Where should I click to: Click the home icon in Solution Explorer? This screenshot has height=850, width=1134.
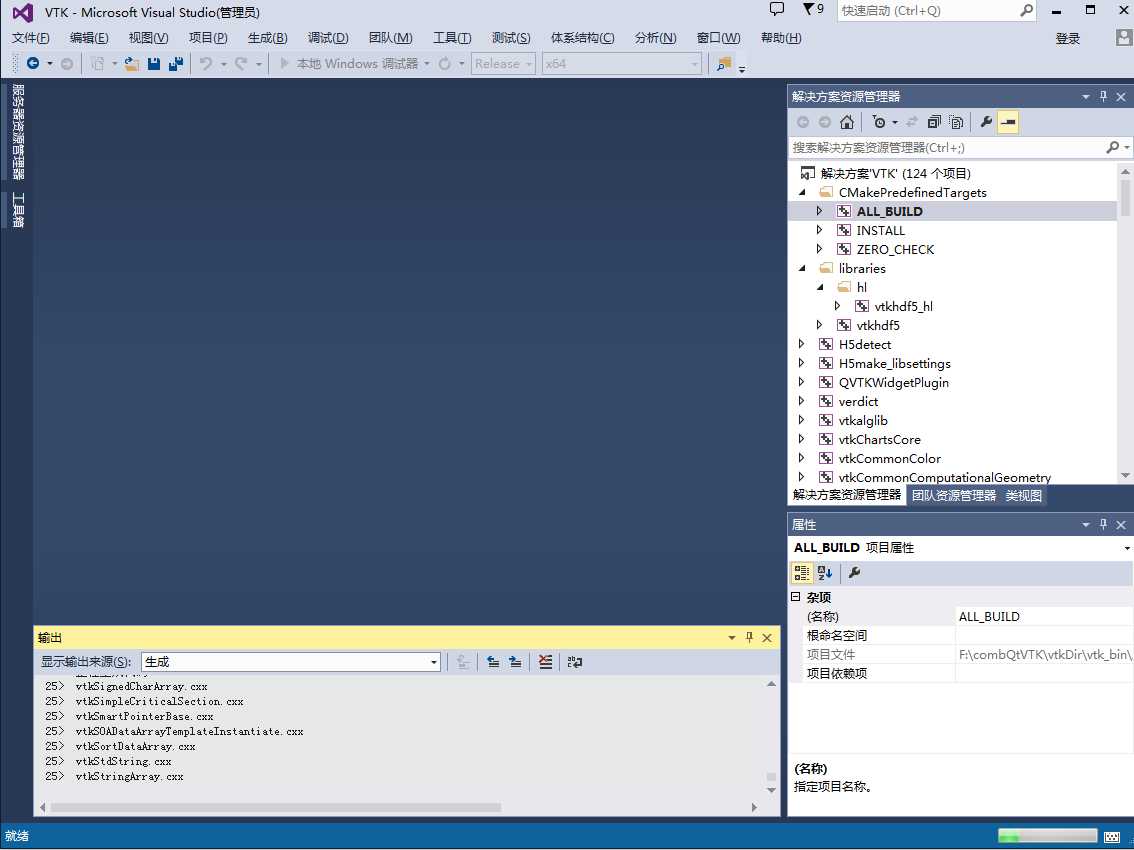click(847, 122)
